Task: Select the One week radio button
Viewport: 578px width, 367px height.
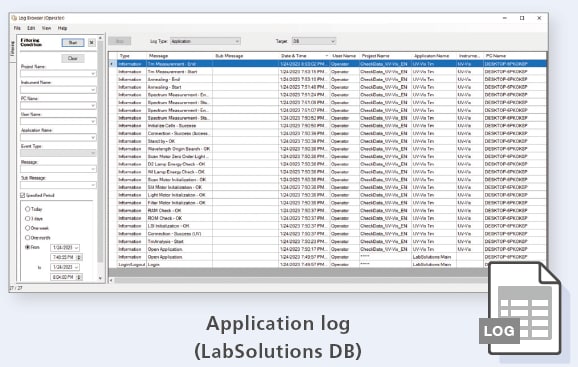Action: [x=28, y=228]
